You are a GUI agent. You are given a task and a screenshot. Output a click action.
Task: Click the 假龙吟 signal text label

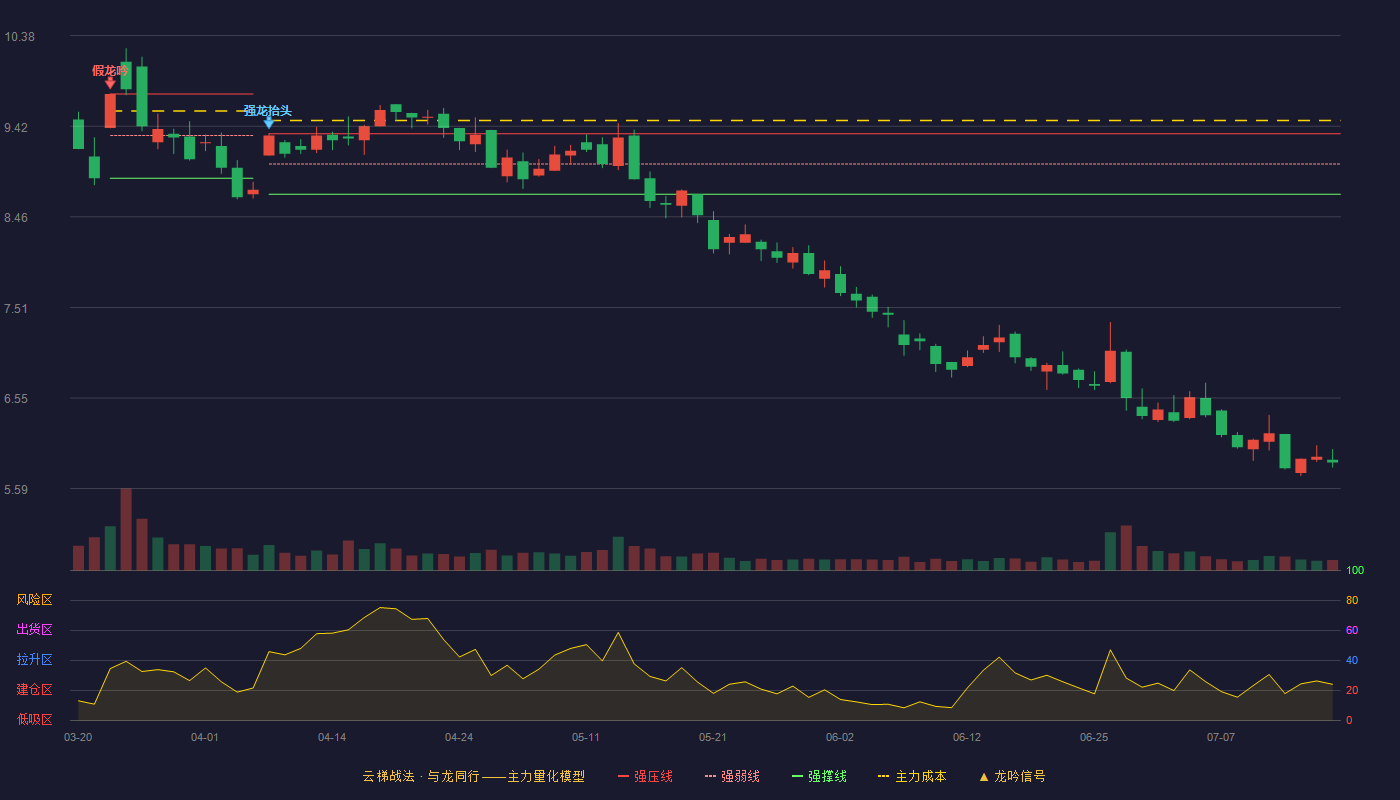[110, 70]
